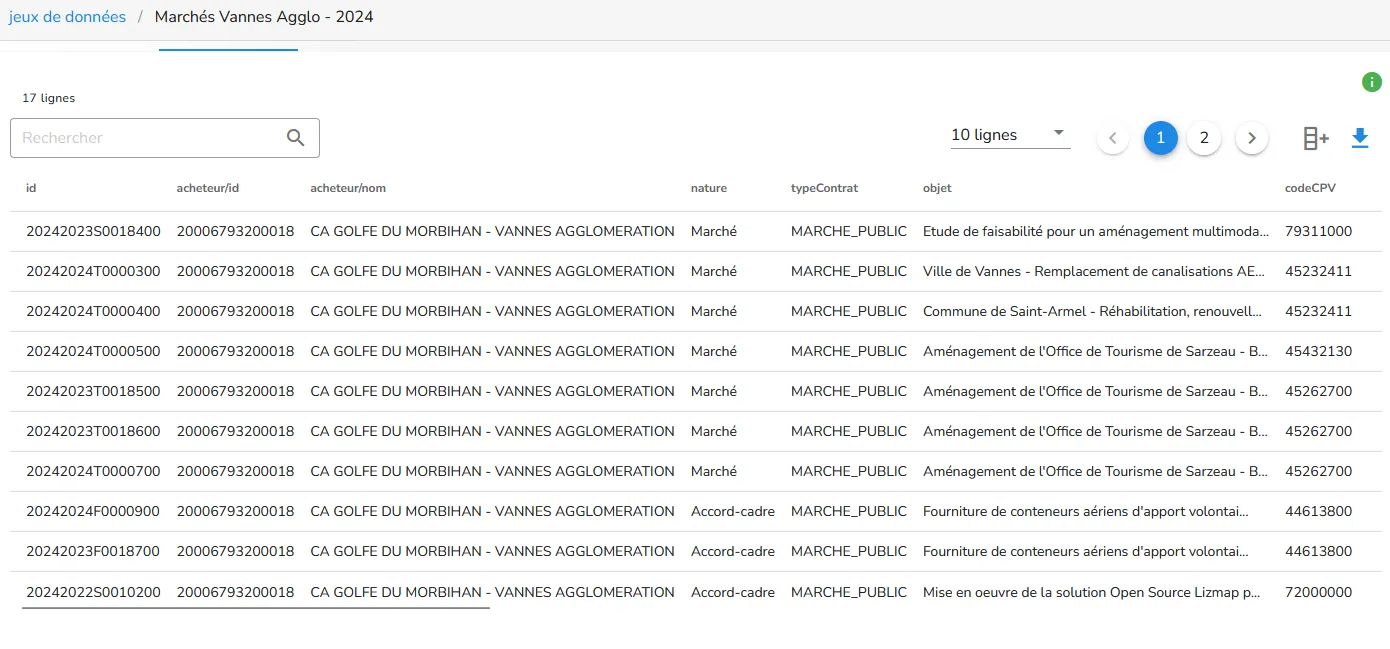Go to the previous page with the left chevron

[1113, 138]
